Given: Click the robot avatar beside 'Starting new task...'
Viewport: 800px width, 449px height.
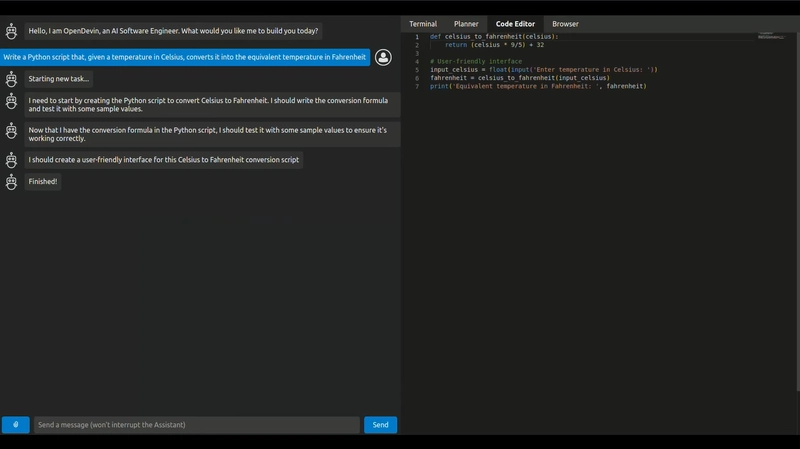Looking at the screenshot, I should (x=12, y=79).
